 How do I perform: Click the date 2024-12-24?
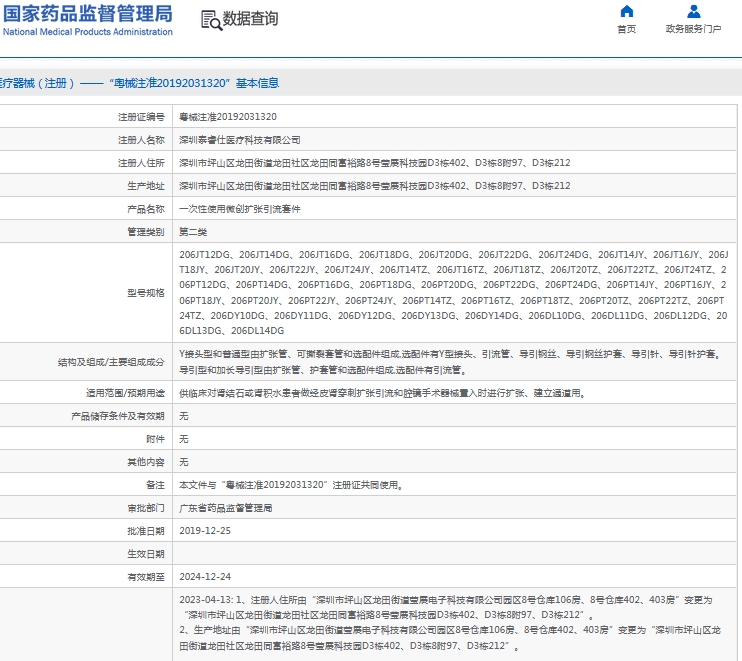tap(205, 577)
